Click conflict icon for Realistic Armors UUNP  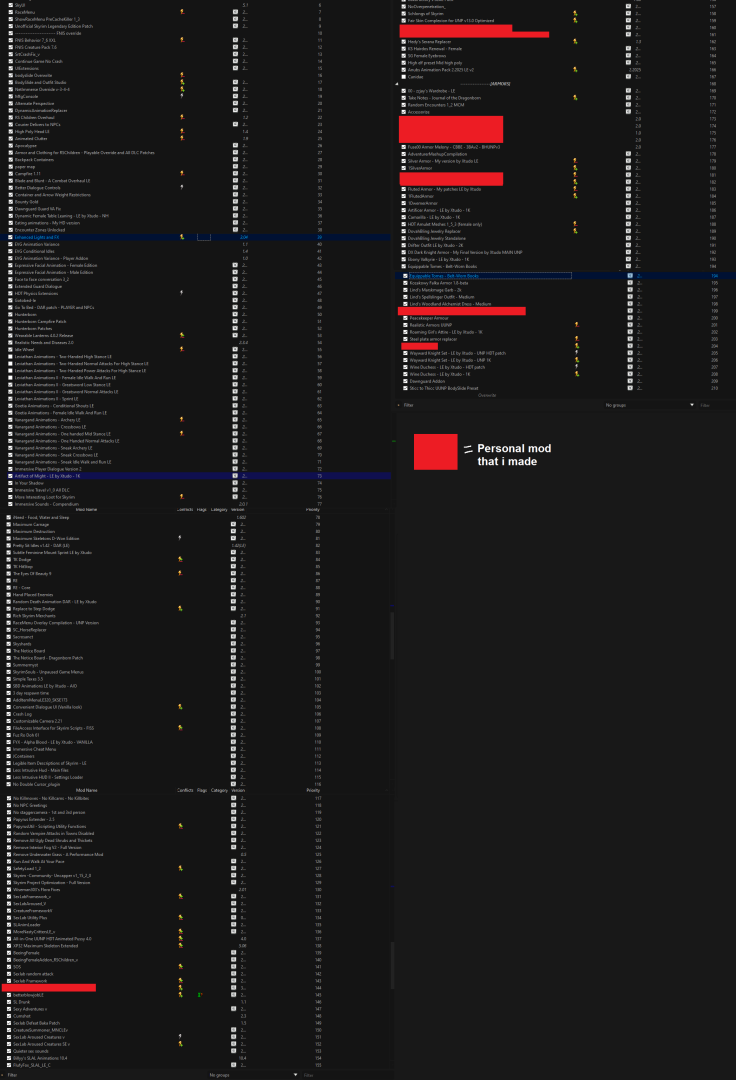(x=576, y=325)
